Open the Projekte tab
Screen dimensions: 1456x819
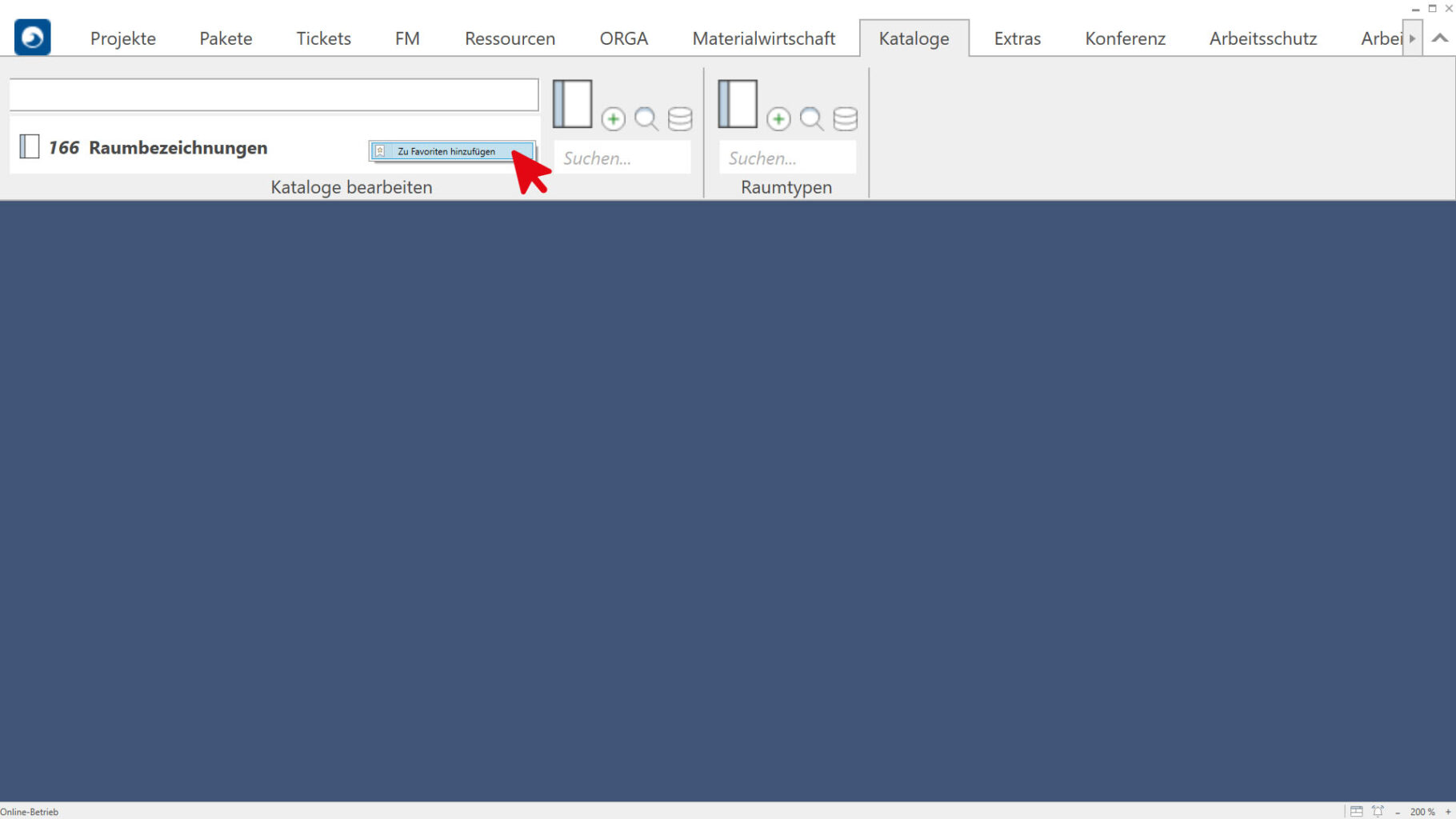click(x=122, y=38)
